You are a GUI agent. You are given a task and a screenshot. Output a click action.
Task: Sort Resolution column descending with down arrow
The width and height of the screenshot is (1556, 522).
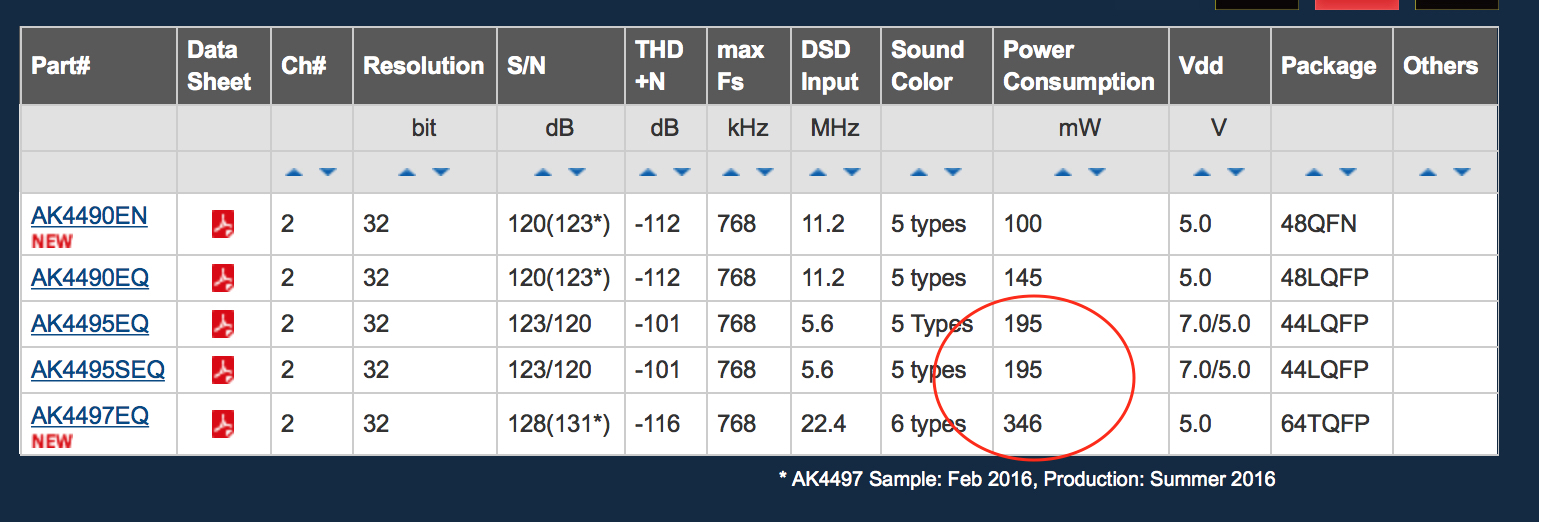click(x=441, y=172)
